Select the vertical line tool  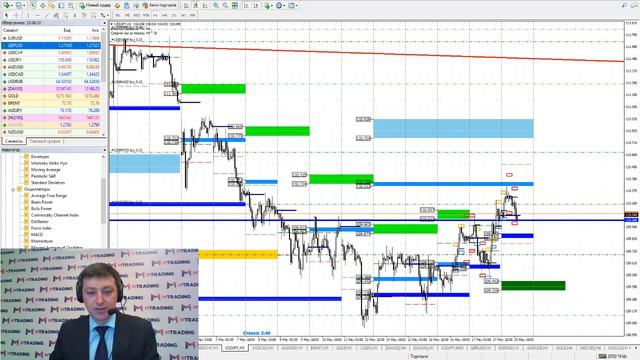tap(28, 15)
